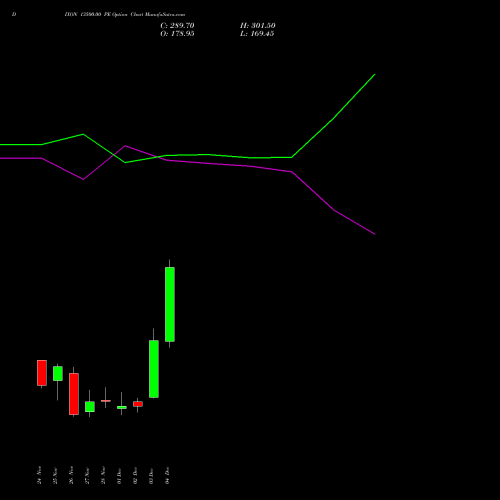Viewport: 500px width, 500px height.
Task: Select the 01 Dec date label
Action: [x=119, y=476]
